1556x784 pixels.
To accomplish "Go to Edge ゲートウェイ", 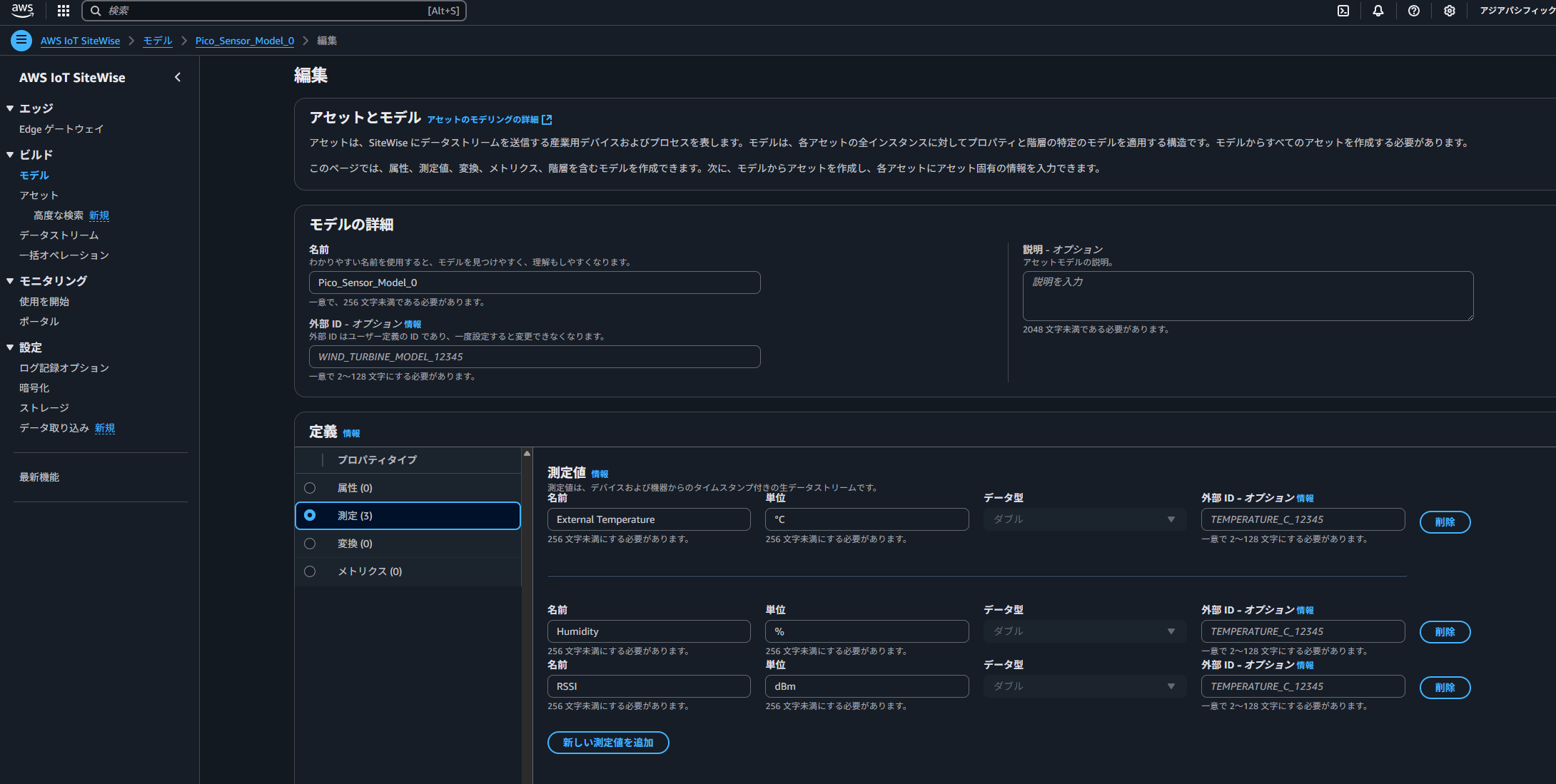I will (61, 129).
